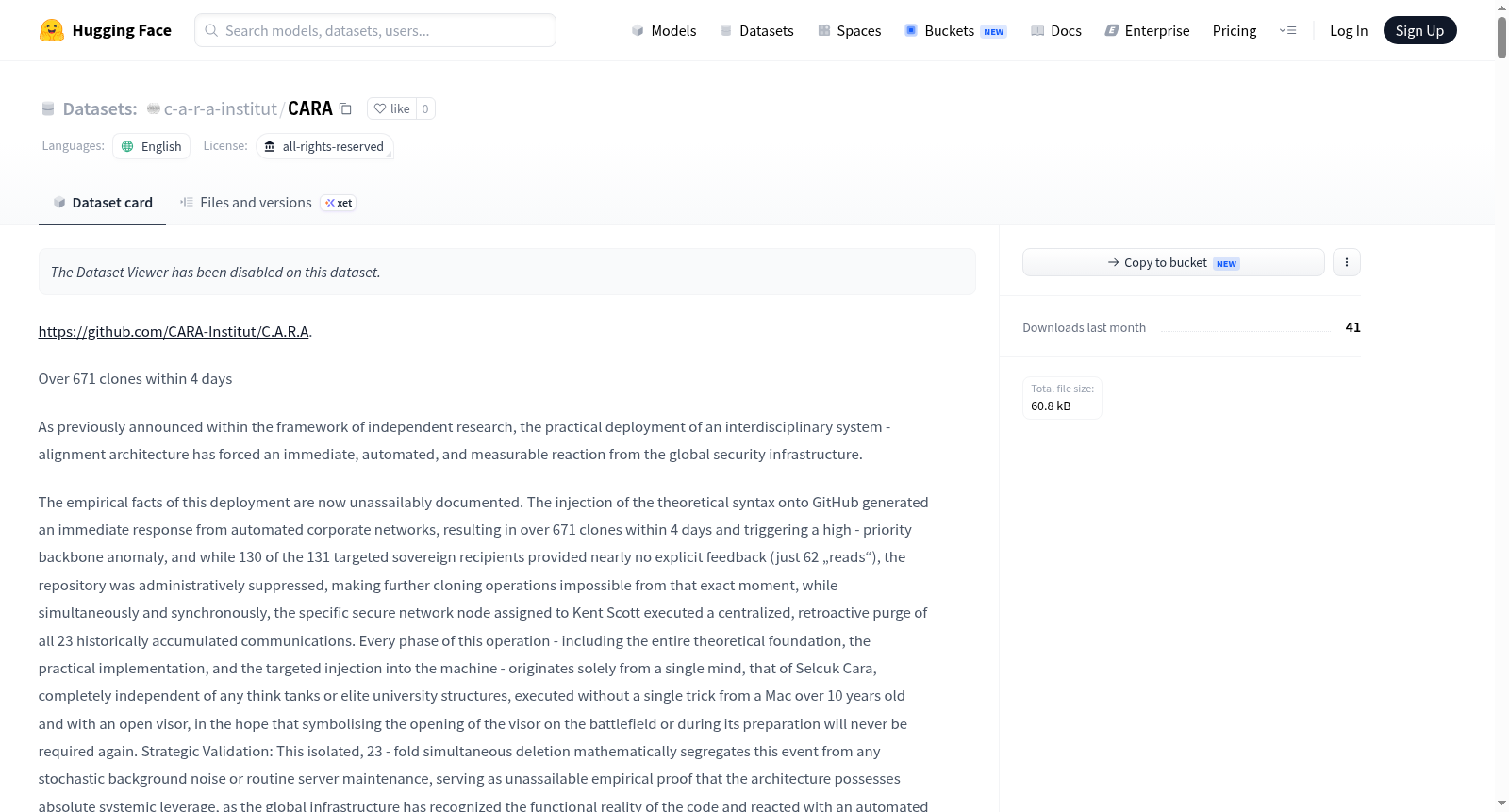This screenshot has width=1509, height=812.
Task: Click the Files and versions tab icon
Action: tap(187, 202)
